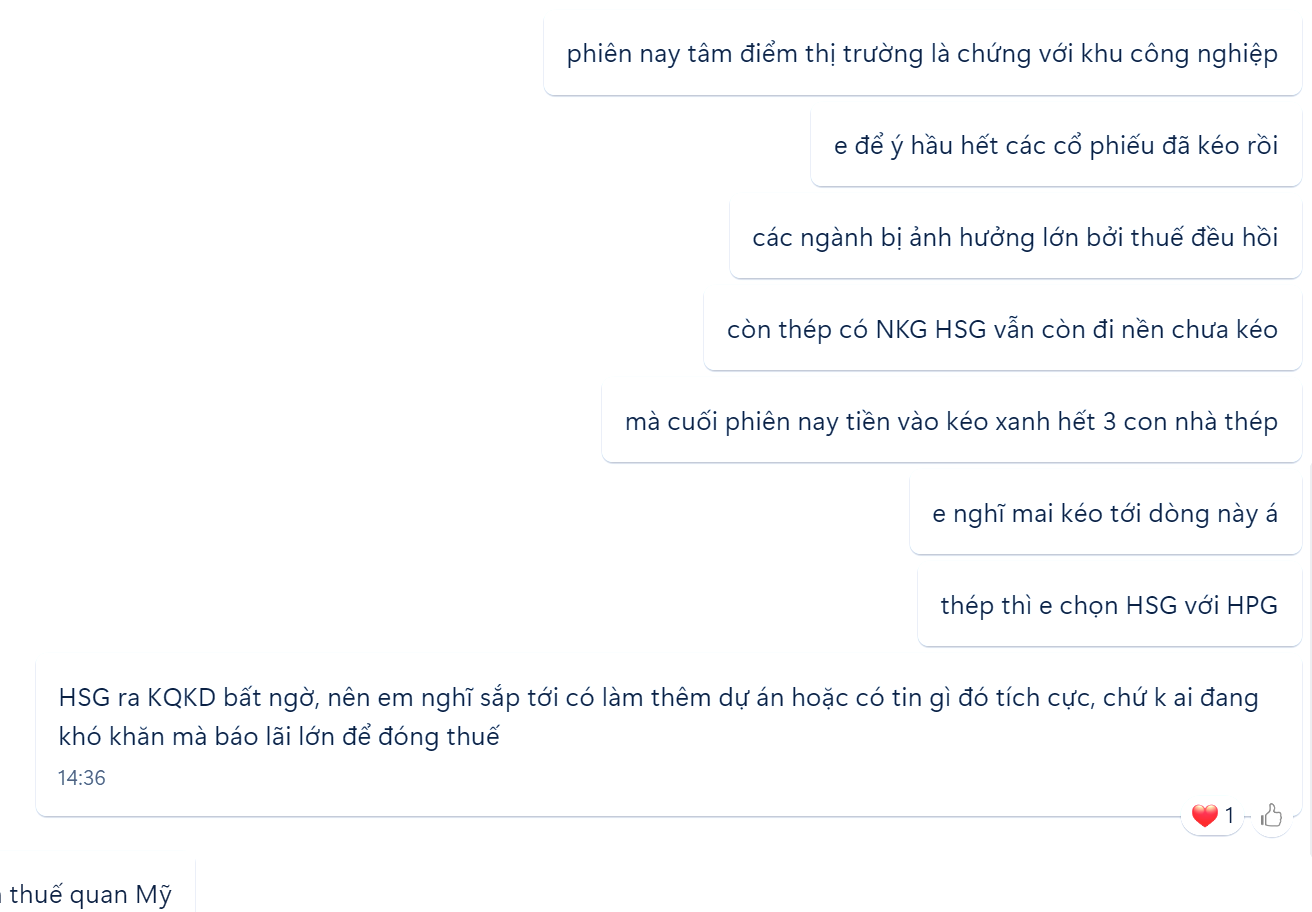Click '3 con nhà thép' text in message

(x=1190, y=423)
